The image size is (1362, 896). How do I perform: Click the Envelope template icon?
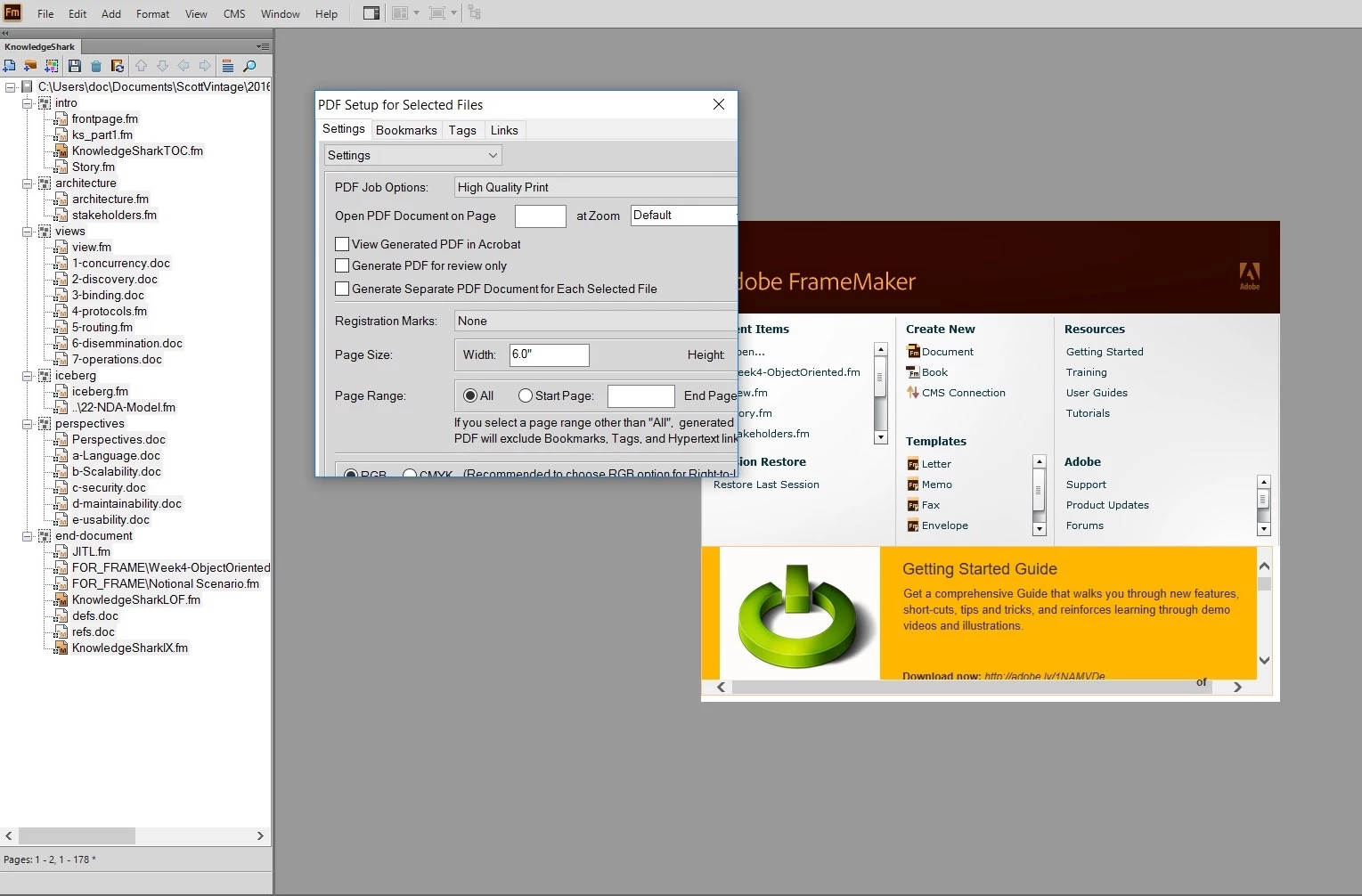point(913,525)
